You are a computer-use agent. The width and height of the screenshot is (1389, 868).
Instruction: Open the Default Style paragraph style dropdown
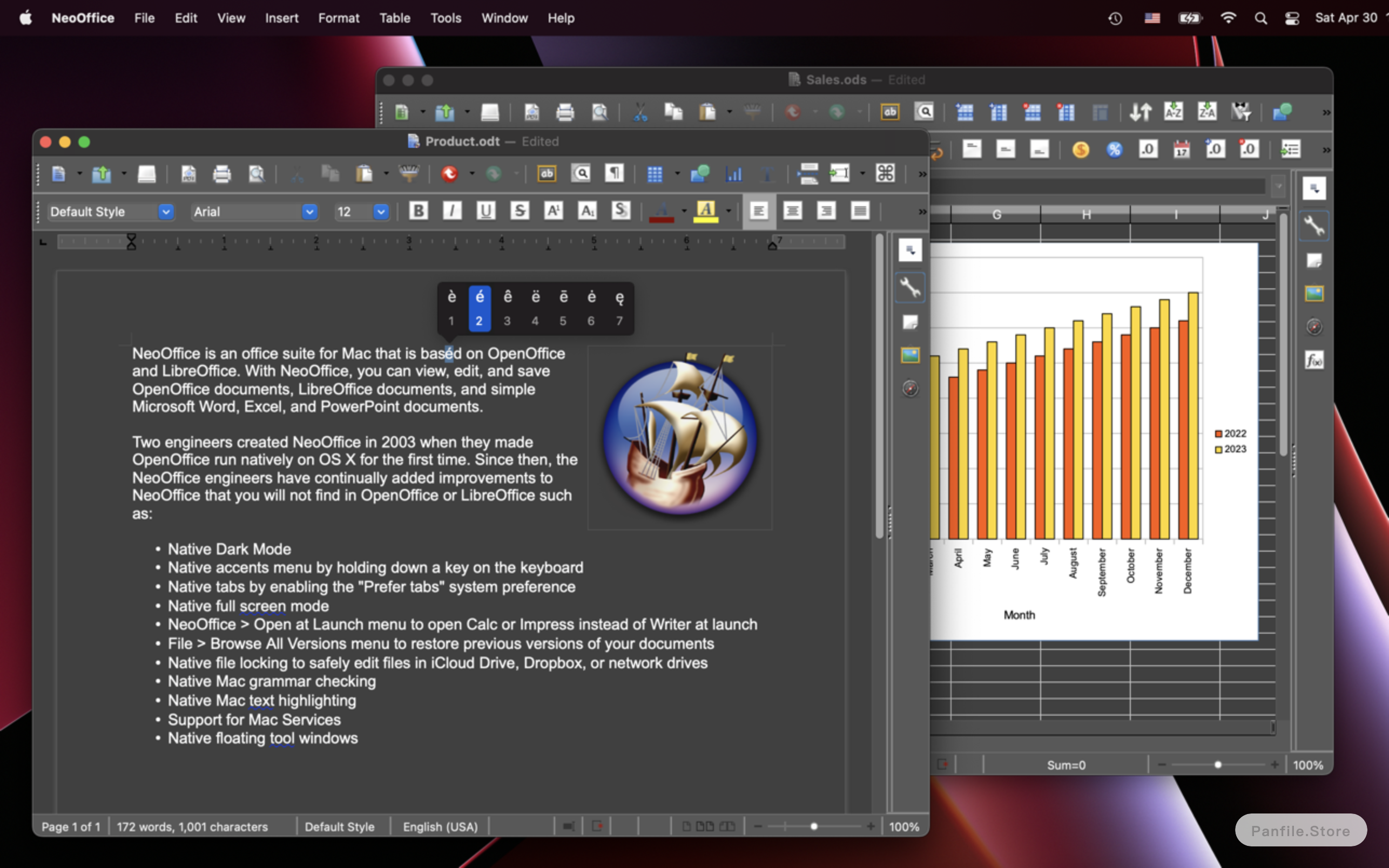166,212
